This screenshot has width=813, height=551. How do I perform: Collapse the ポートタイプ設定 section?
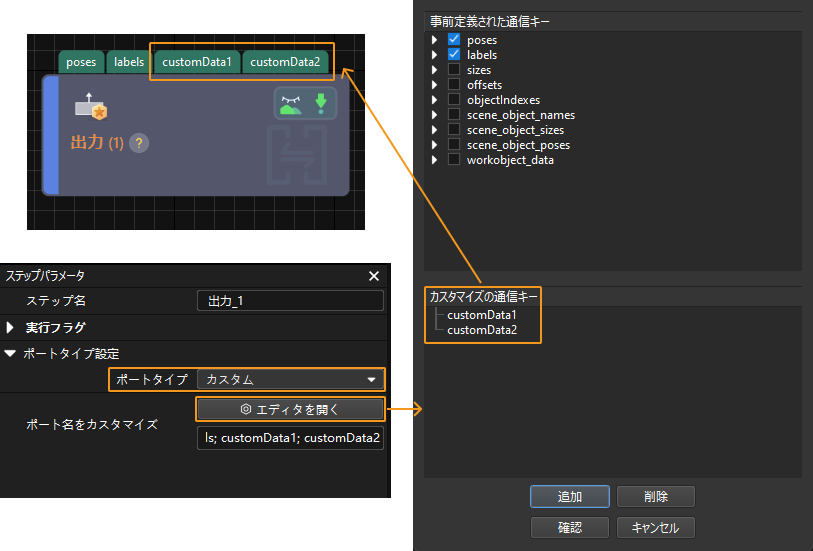11,353
